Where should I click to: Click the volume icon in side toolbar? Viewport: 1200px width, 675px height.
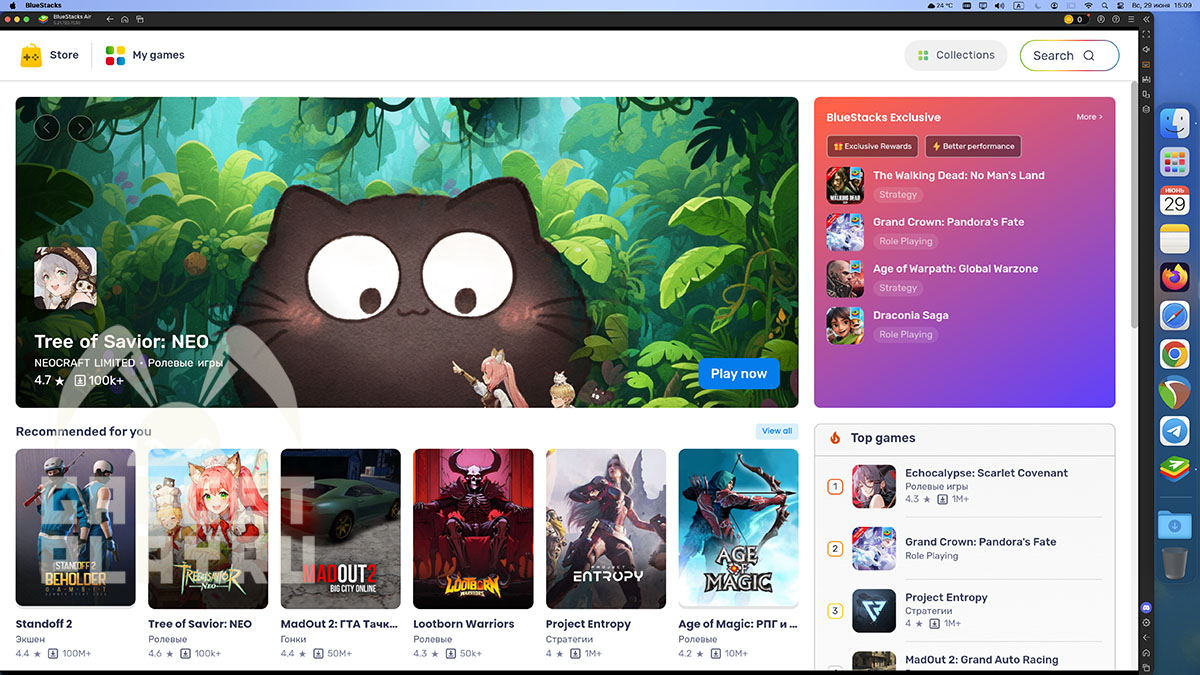click(1146, 49)
